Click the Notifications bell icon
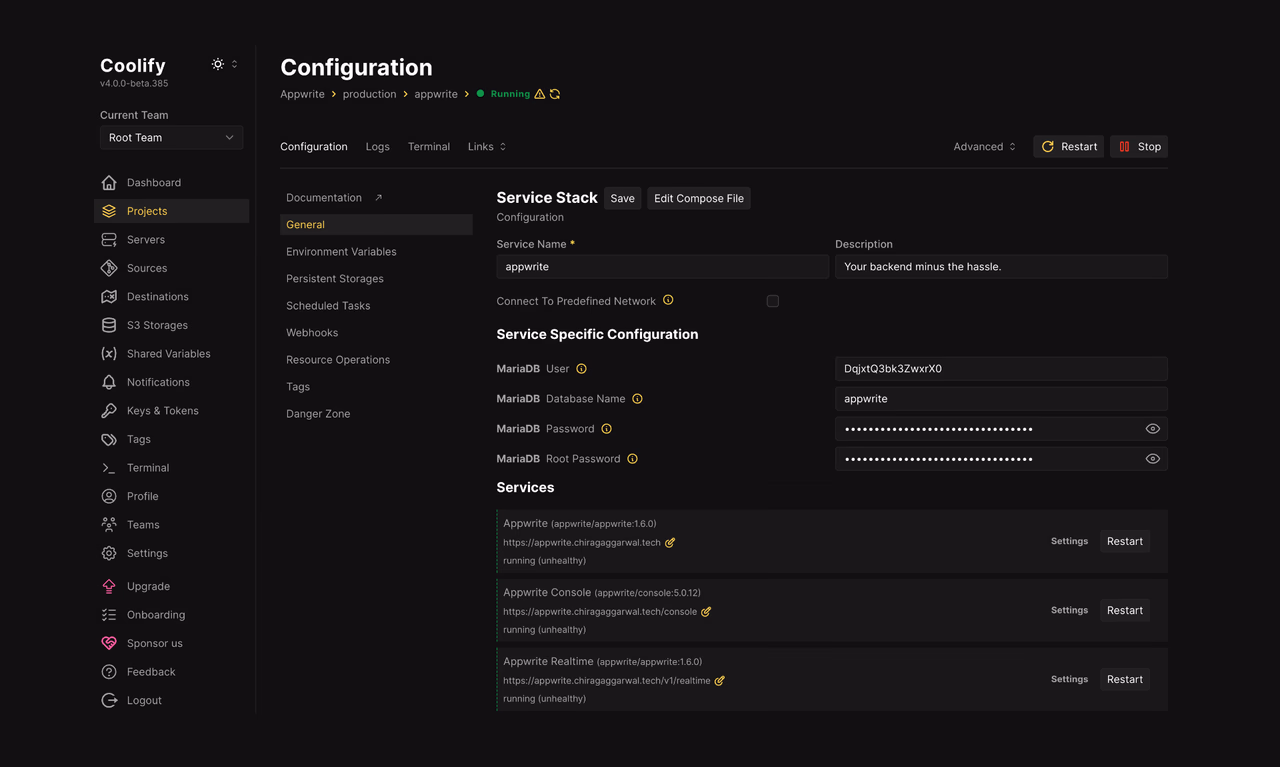1280x767 pixels. pos(109,382)
